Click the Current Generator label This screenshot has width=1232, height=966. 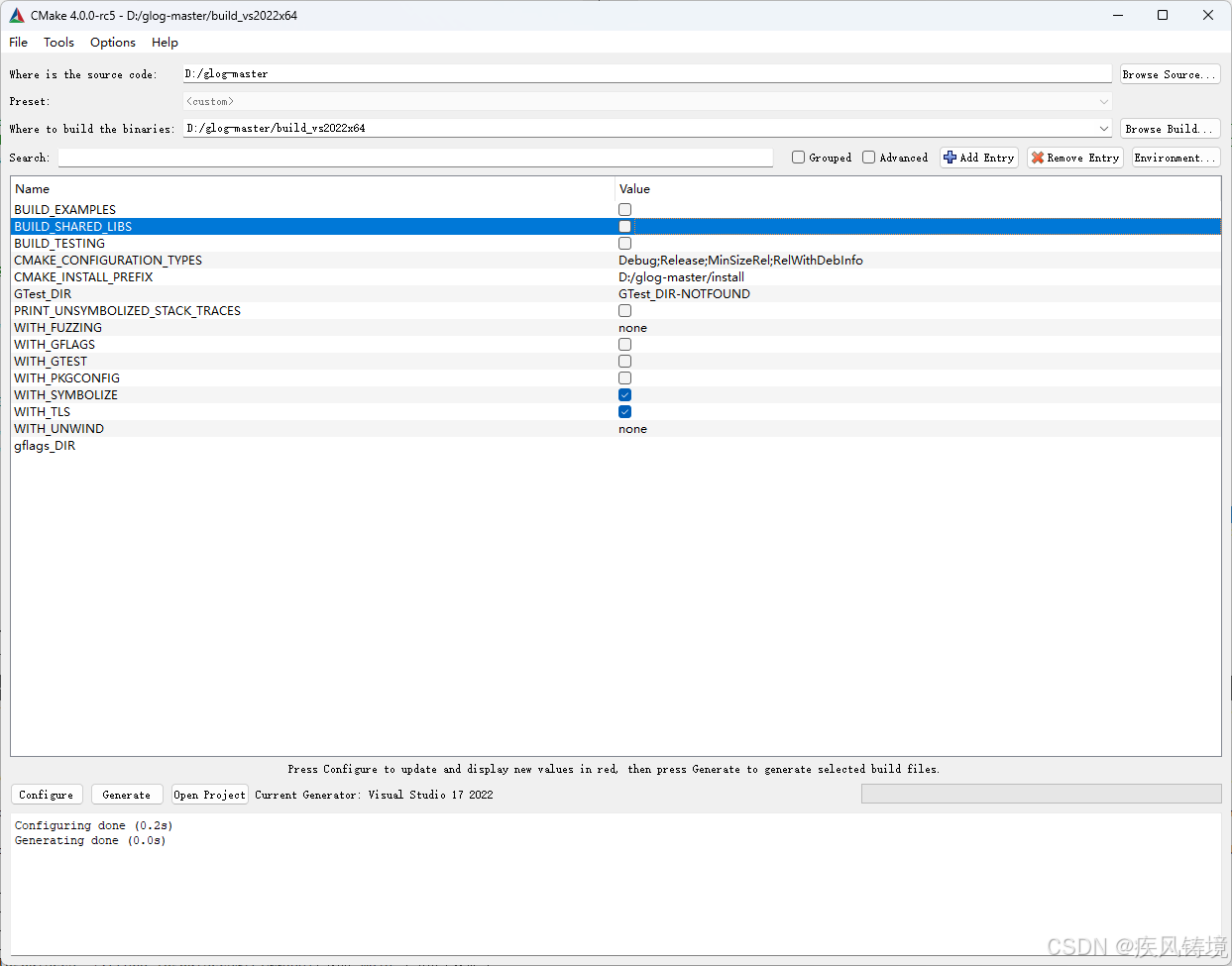coord(374,795)
